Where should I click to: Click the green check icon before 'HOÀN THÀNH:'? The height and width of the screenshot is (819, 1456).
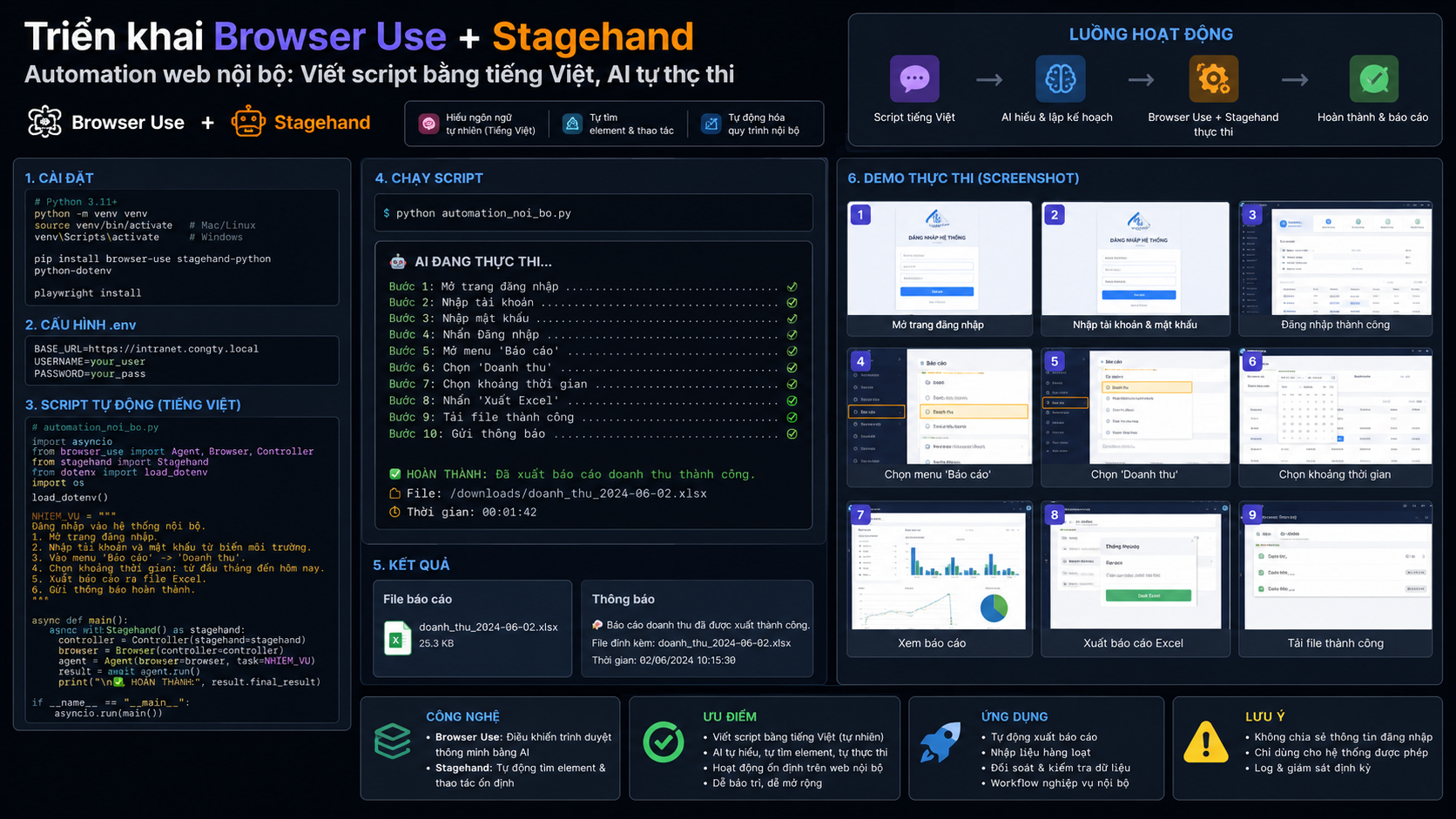click(394, 474)
